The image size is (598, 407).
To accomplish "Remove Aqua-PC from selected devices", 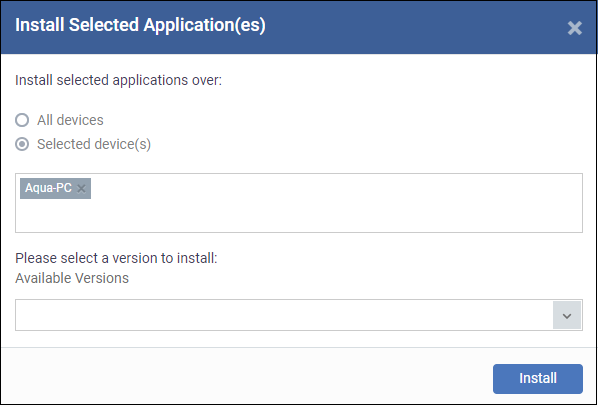I will pyautogui.click(x=81, y=188).
